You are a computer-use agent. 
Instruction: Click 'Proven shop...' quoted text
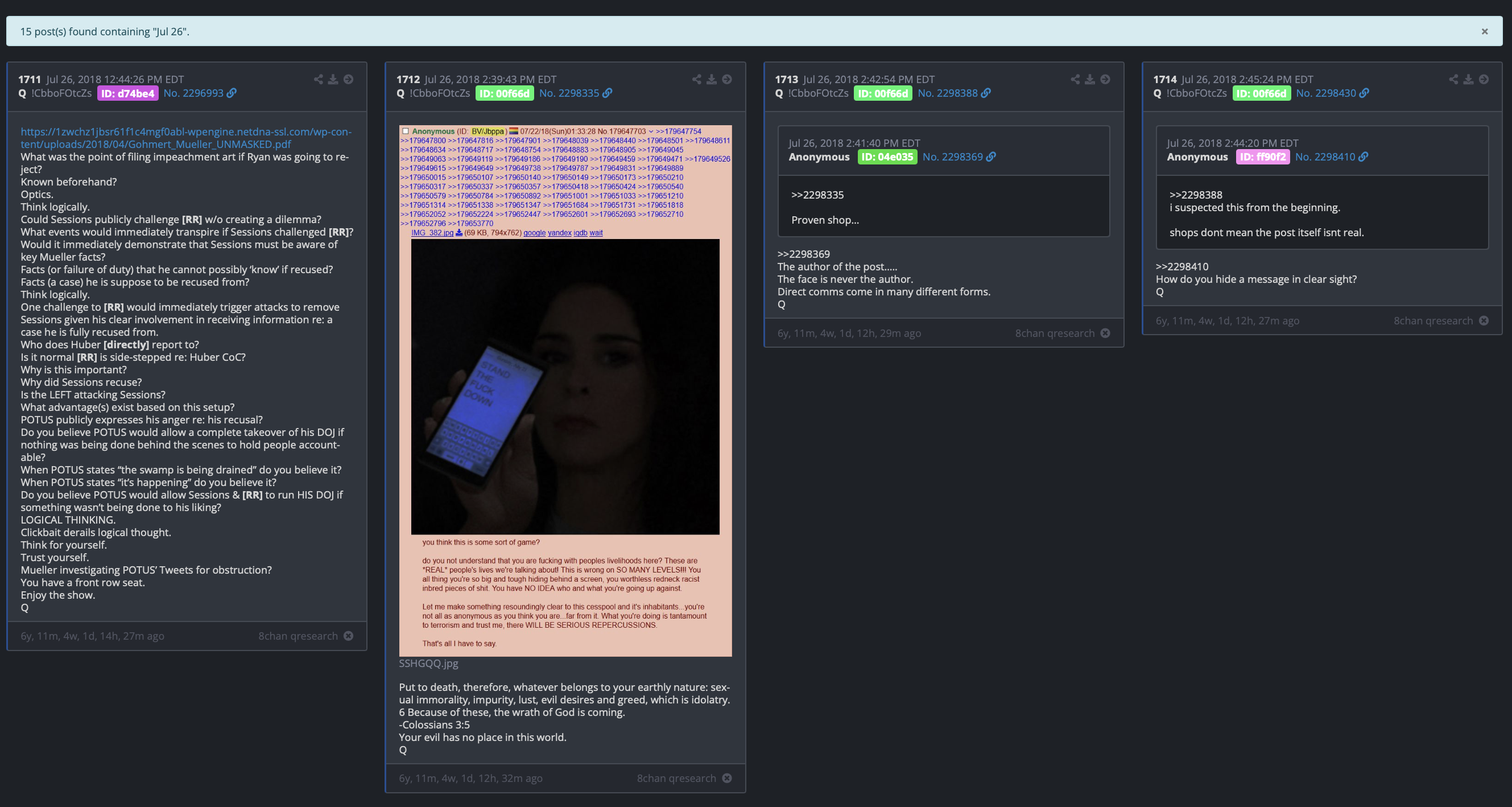[x=825, y=220]
